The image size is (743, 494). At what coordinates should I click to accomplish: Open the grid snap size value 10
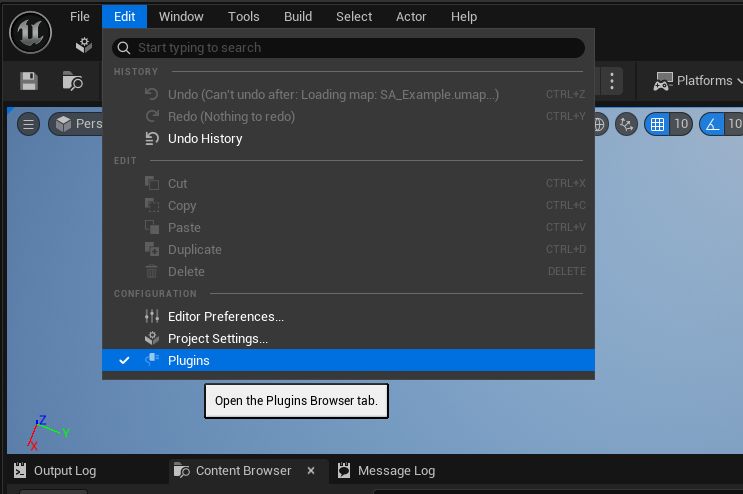[681, 124]
